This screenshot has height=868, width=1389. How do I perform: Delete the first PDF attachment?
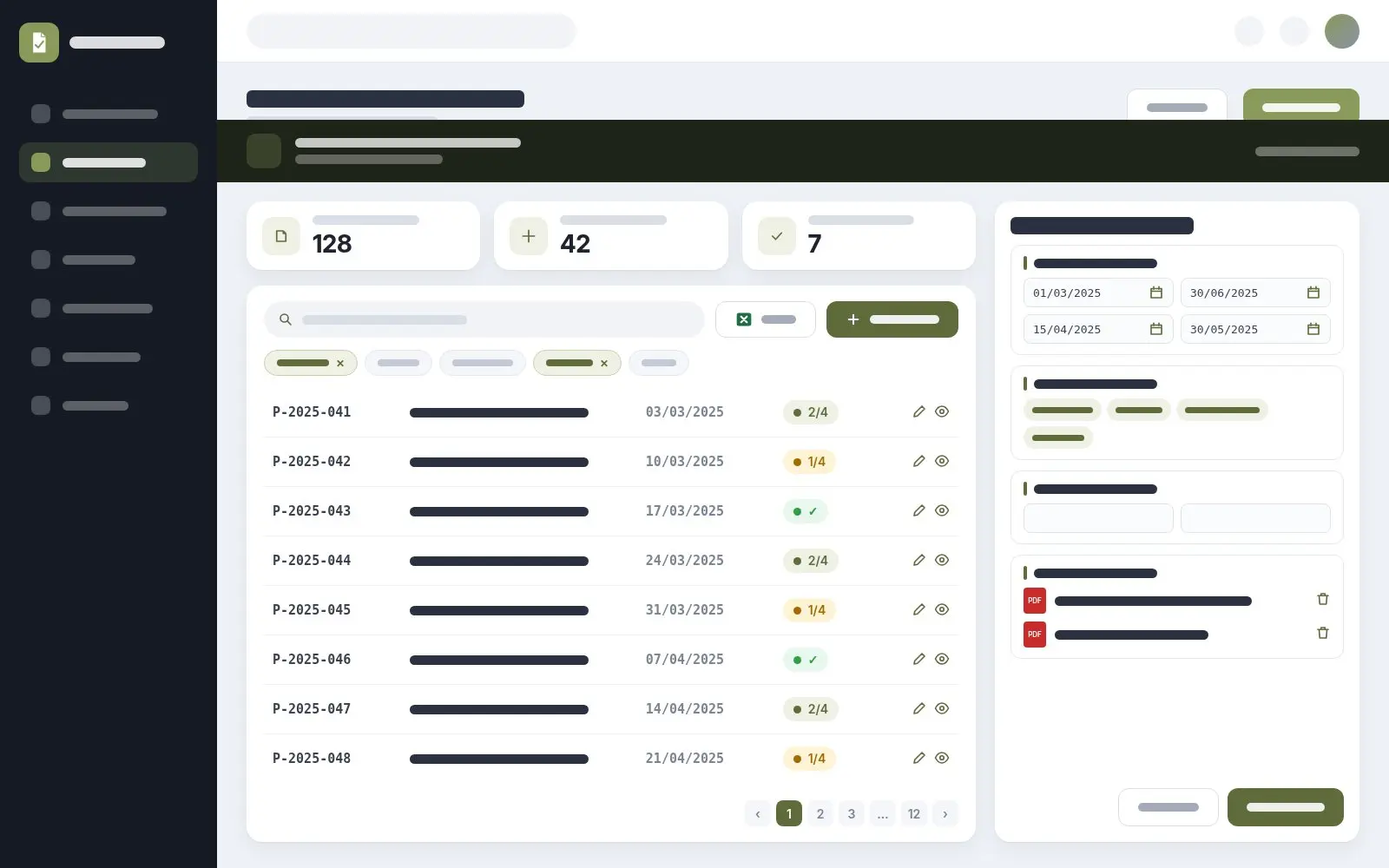1323,599
